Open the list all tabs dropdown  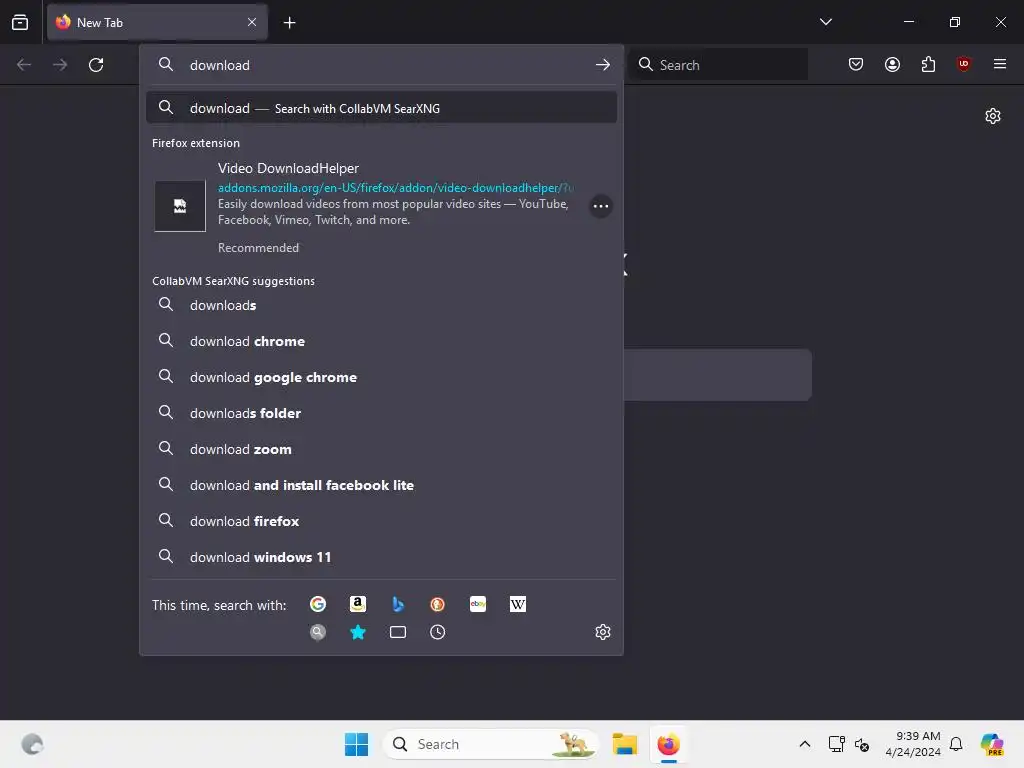(x=825, y=22)
